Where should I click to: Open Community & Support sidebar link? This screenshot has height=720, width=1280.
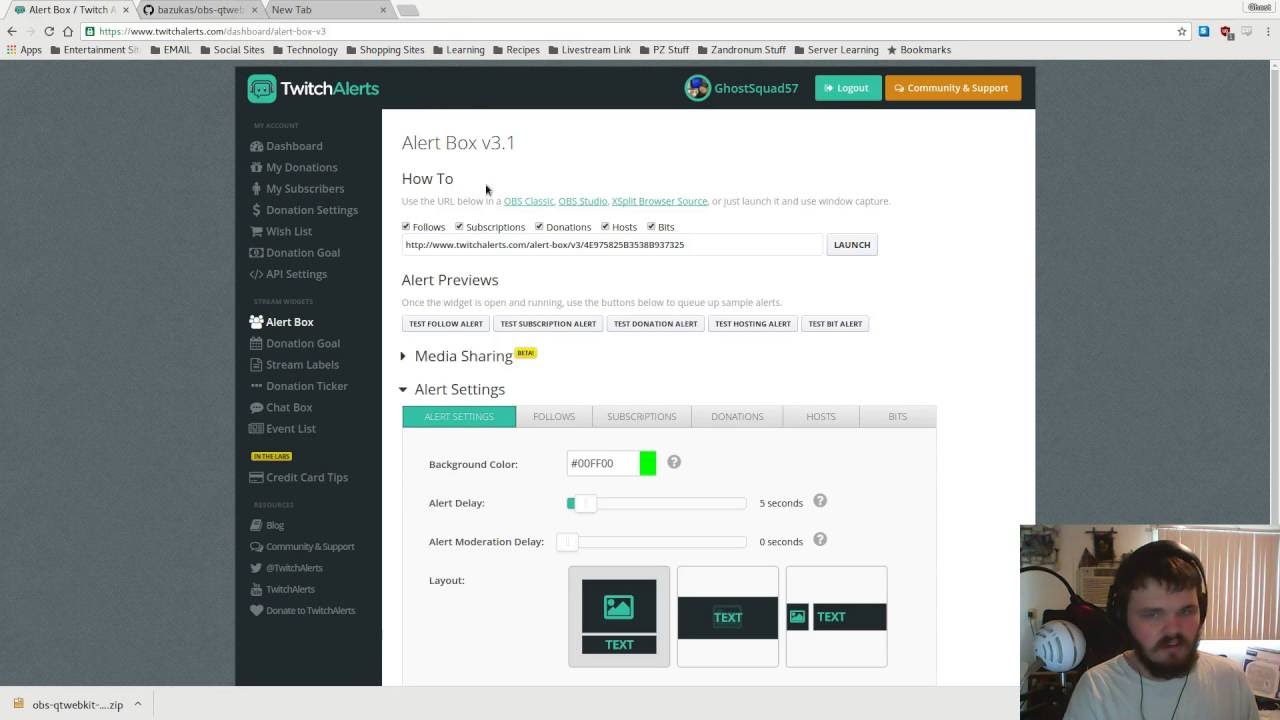click(302, 546)
